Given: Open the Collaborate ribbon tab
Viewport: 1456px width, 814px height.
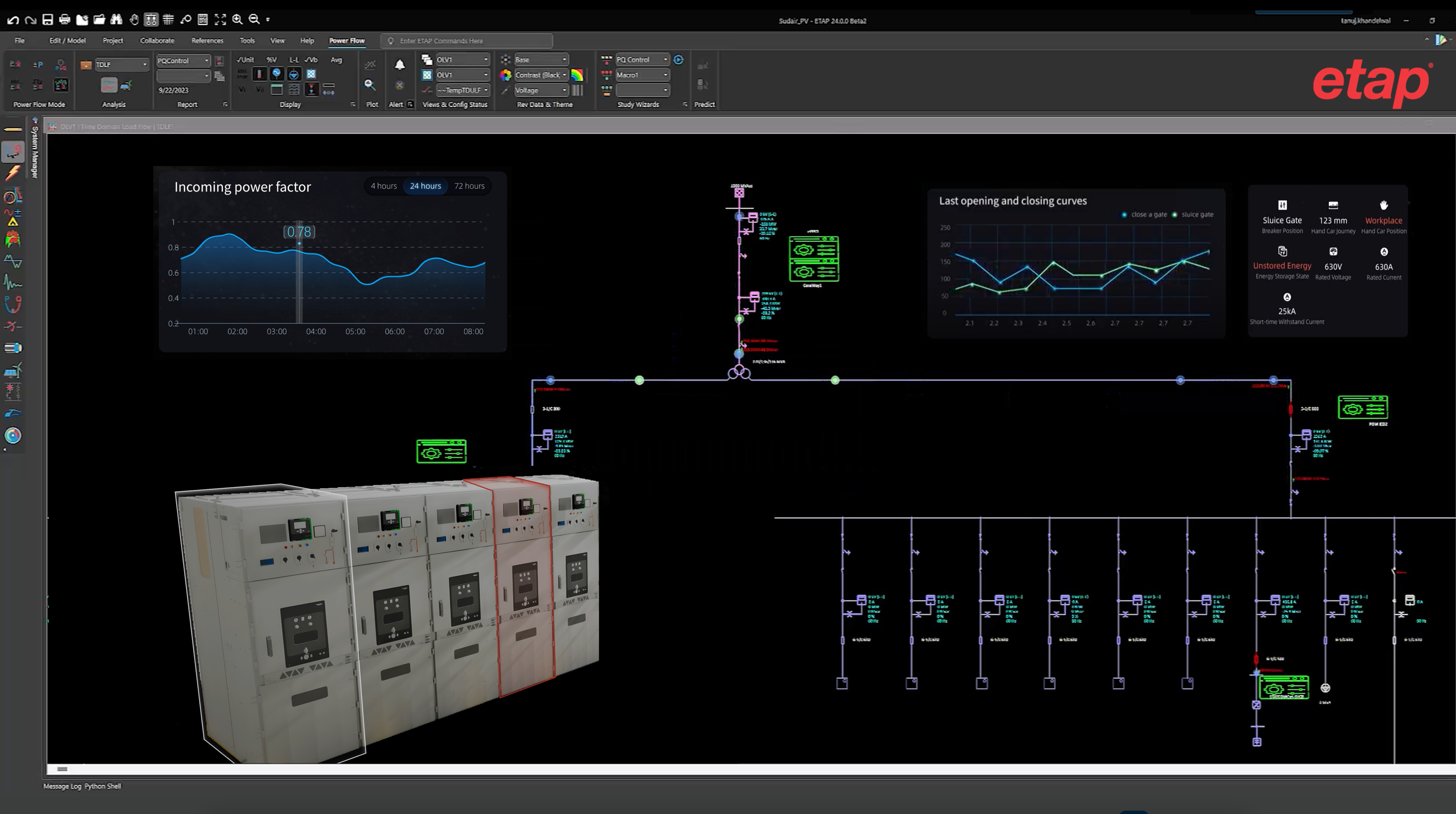Looking at the screenshot, I should 157,41.
